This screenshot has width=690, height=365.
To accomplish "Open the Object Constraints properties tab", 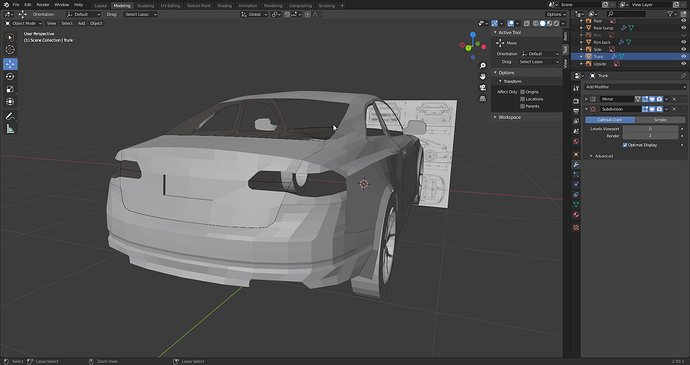I will point(576,195).
